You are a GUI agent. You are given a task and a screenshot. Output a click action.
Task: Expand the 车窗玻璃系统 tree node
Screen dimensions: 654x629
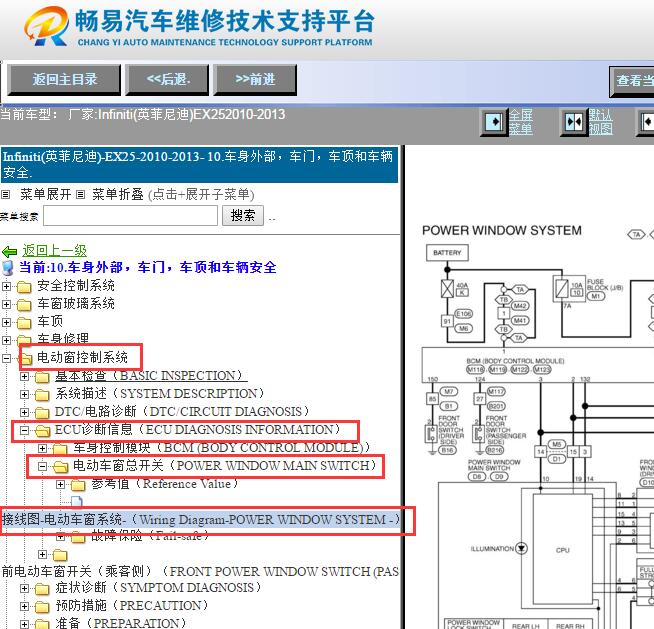[6, 304]
